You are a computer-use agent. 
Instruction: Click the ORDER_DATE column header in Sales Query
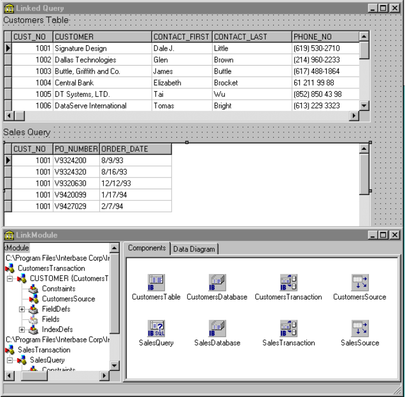pos(136,149)
